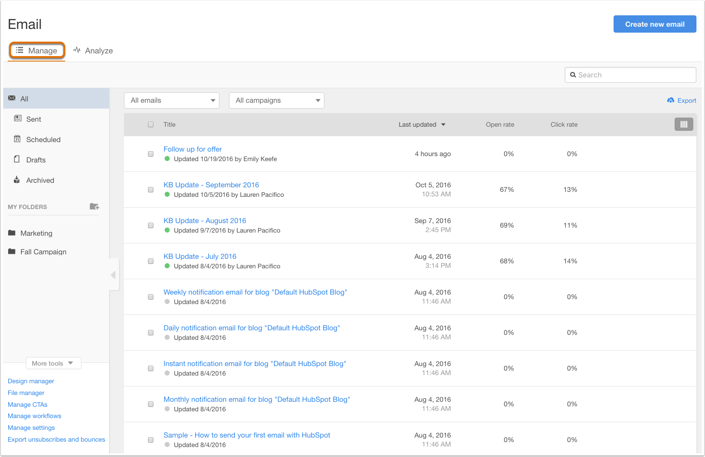Open Manage workflows link
This screenshot has width=705, height=457.
point(34,416)
